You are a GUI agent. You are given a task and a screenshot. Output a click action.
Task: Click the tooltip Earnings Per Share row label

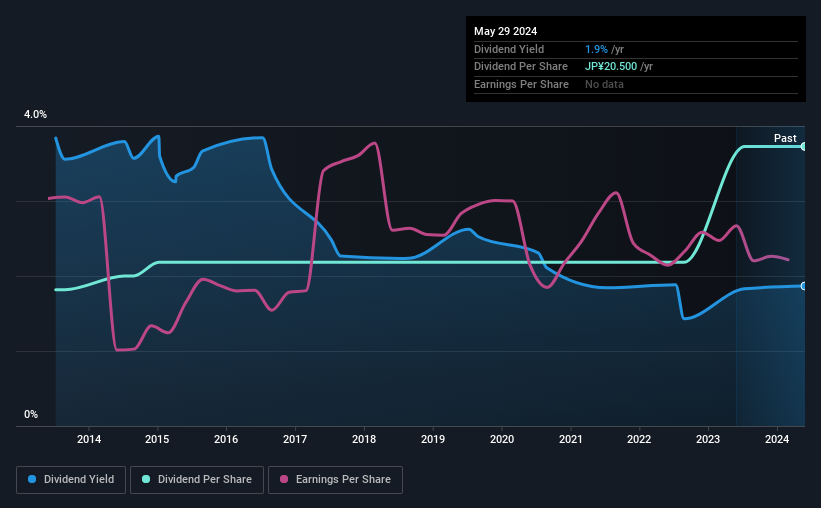(x=521, y=84)
